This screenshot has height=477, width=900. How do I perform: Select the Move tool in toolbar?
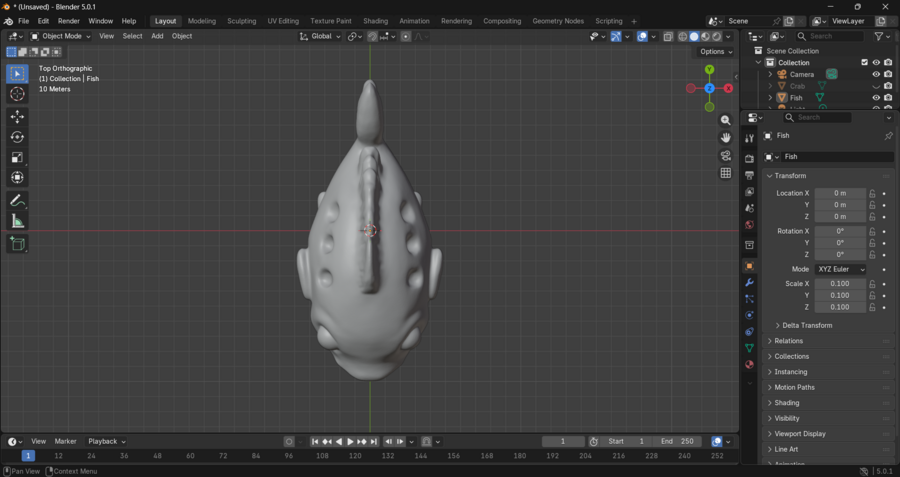pos(17,117)
